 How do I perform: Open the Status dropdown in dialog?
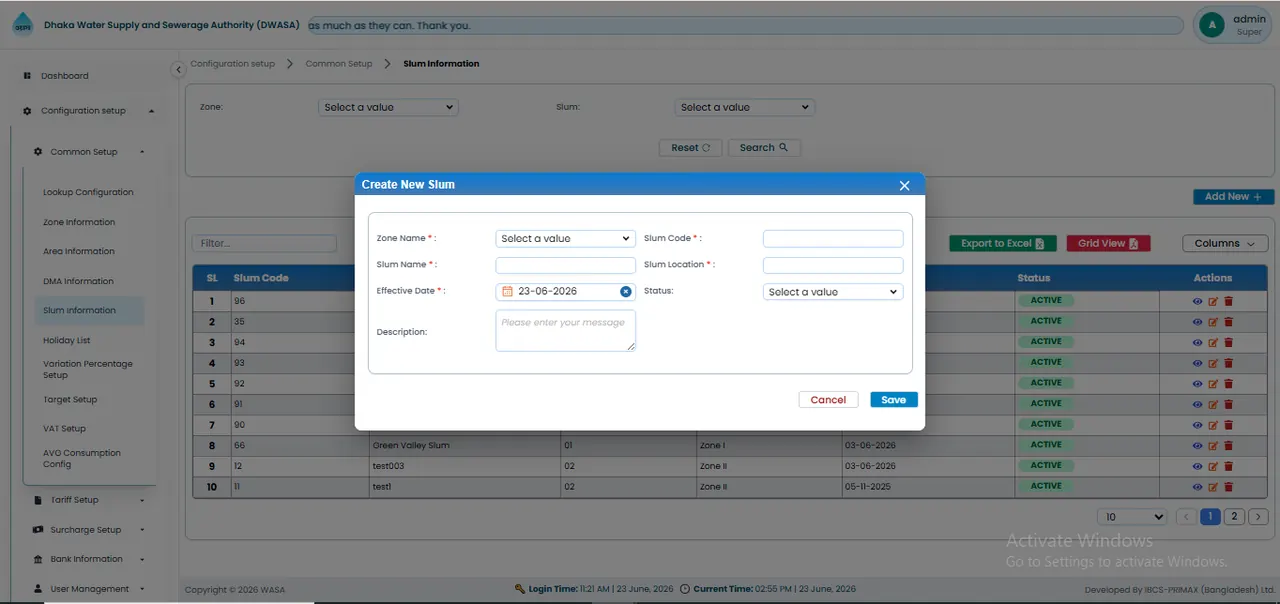[x=833, y=292]
